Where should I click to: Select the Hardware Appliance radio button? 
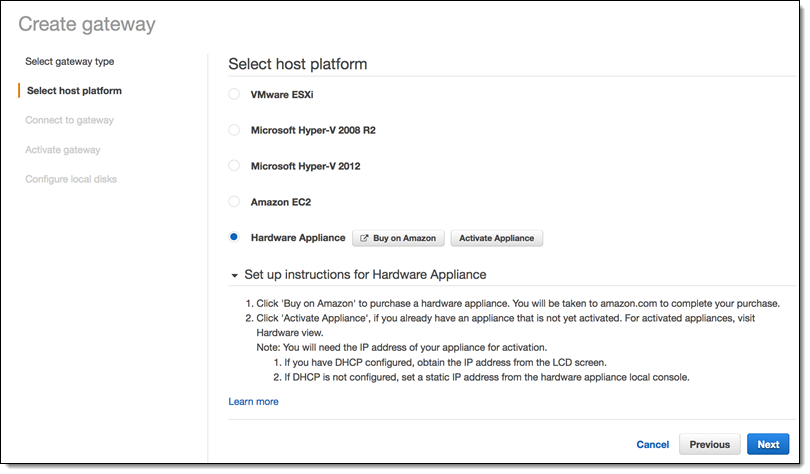[234, 237]
